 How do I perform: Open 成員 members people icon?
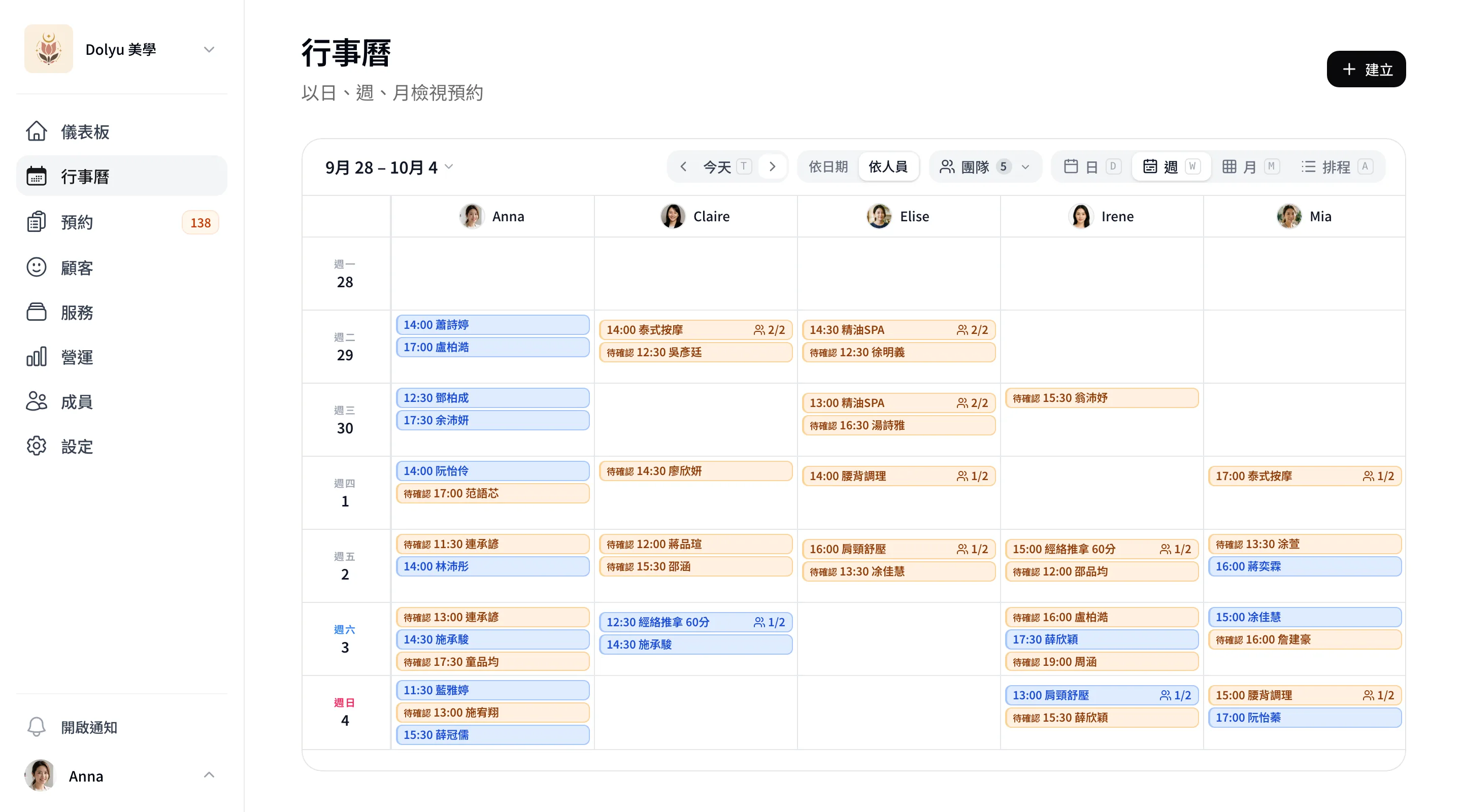coord(37,402)
